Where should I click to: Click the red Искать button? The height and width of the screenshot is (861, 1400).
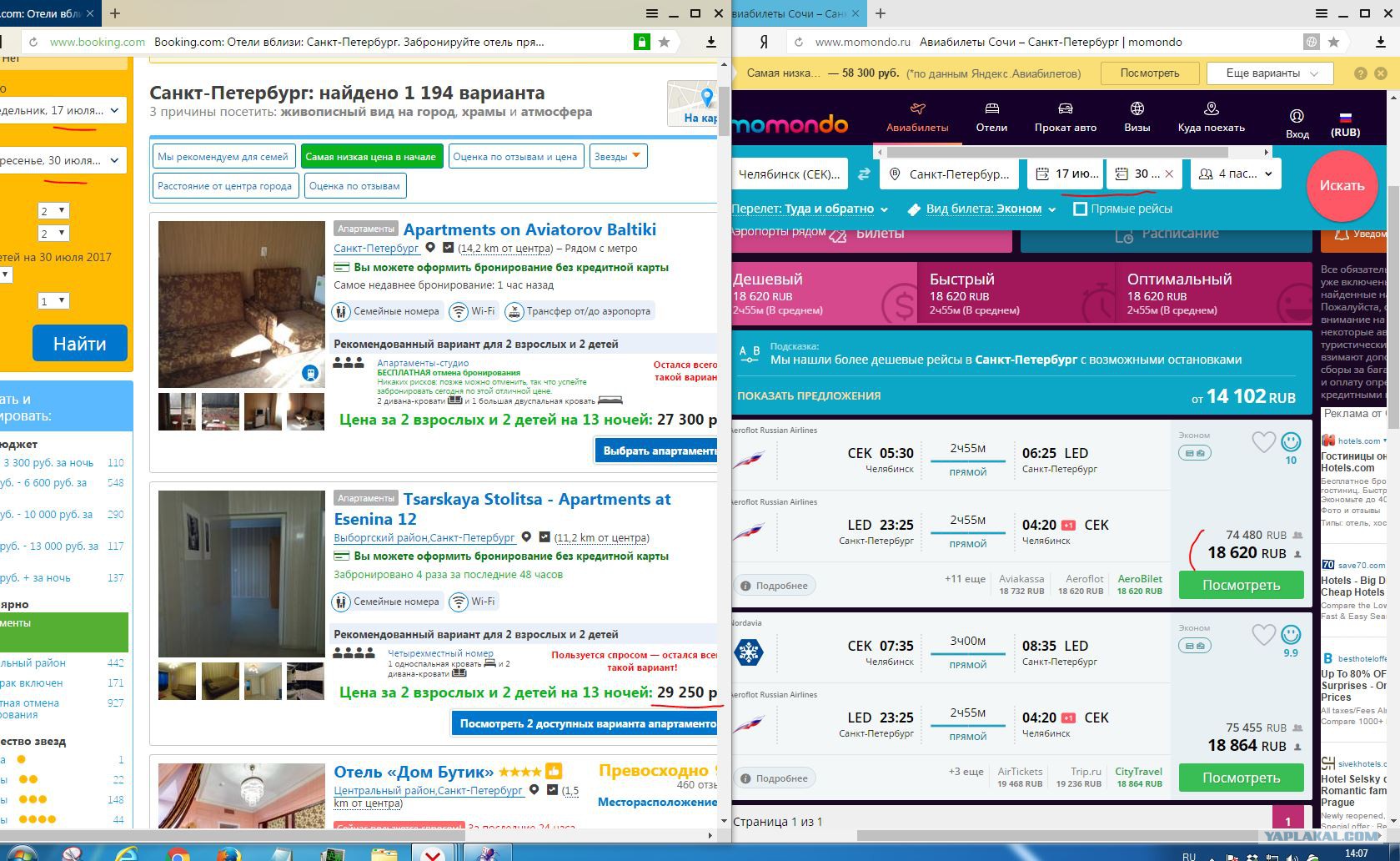click(1342, 185)
